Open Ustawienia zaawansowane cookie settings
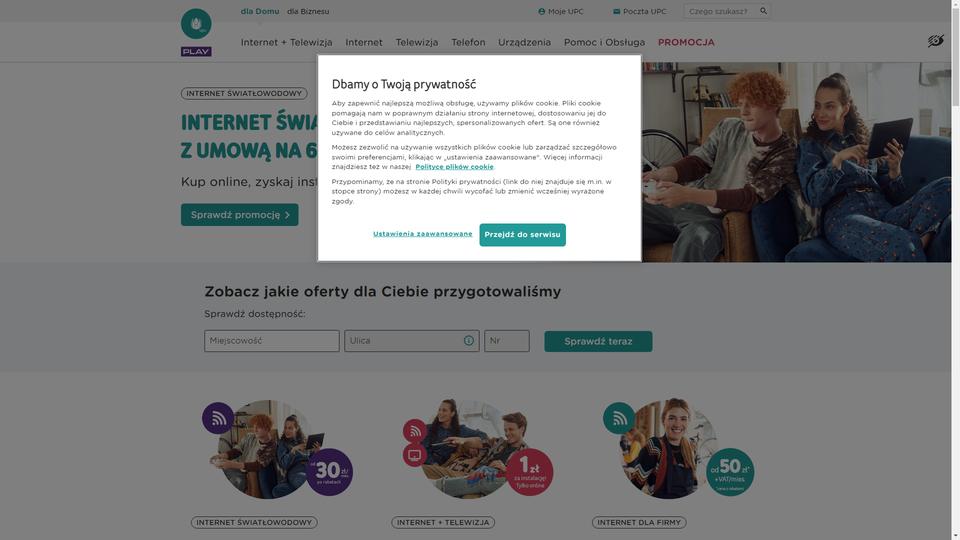This screenshot has width=960, height=540. (x=422, y=234)
